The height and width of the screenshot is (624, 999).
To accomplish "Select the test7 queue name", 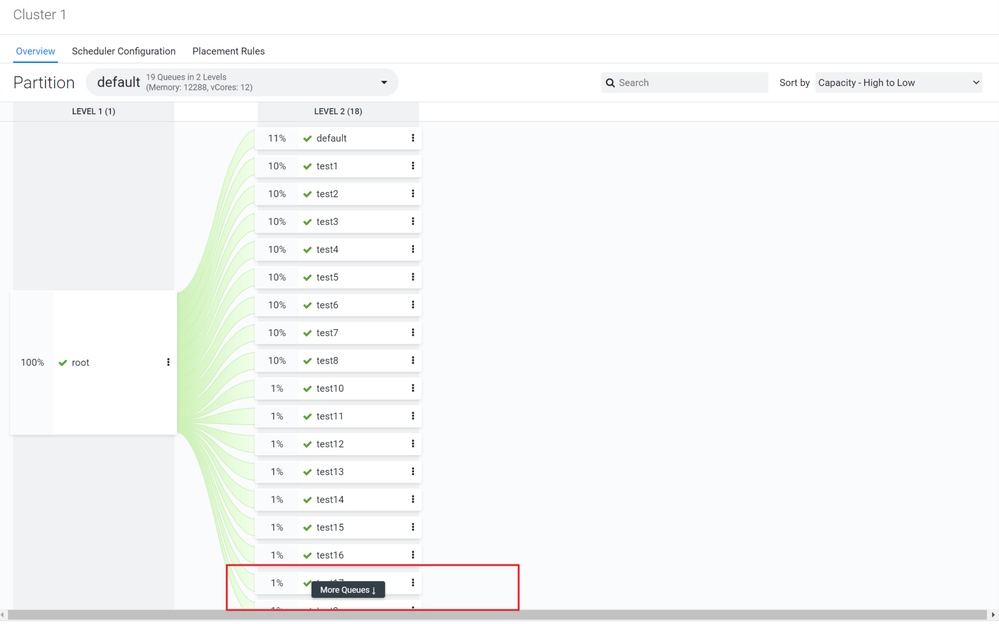I will click(327, 333).
